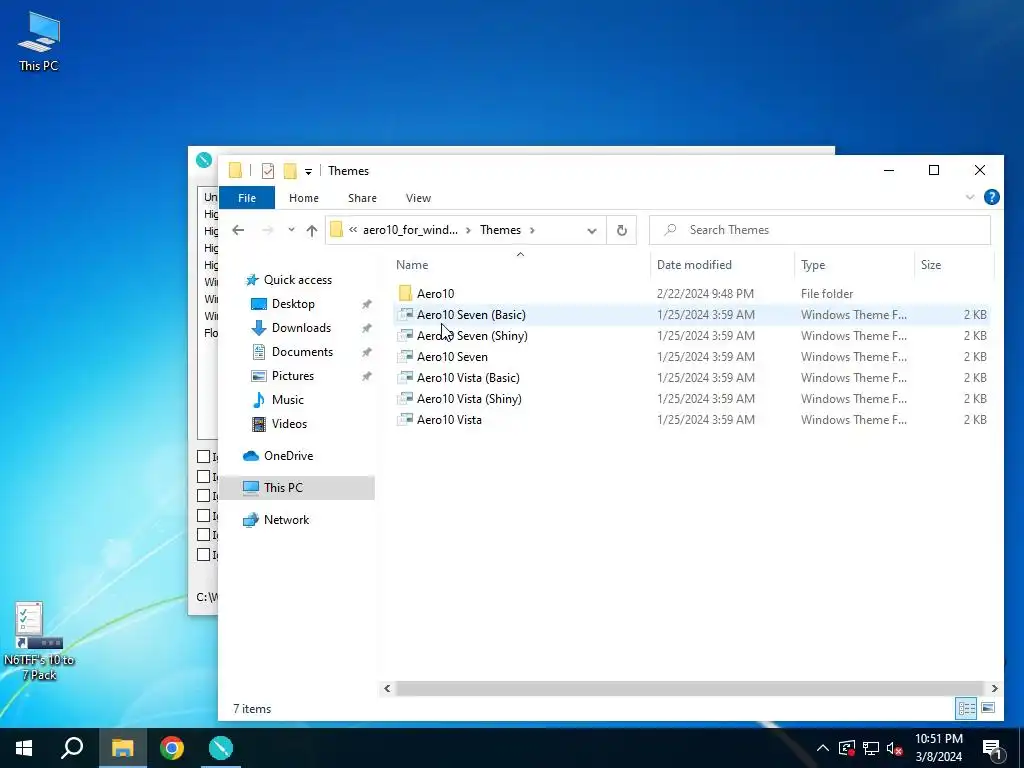Expand the ribbon with the chevron
The image size is (1024, 768).
pyautogui.click(x=970, y=197)
